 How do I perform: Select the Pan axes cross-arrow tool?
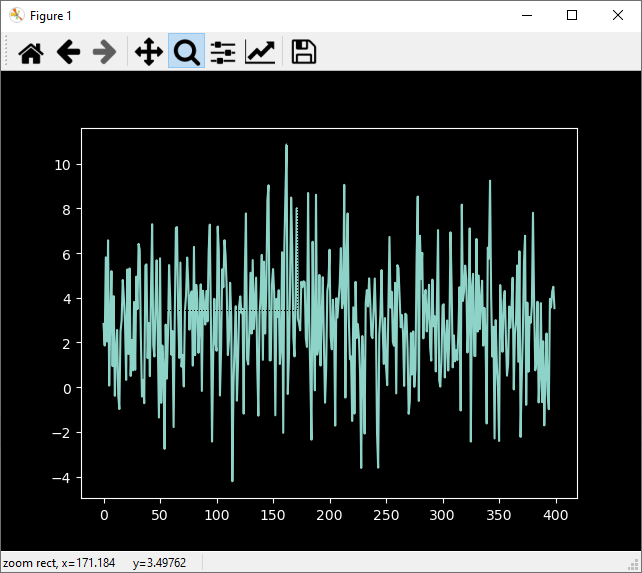pos(149,52)
